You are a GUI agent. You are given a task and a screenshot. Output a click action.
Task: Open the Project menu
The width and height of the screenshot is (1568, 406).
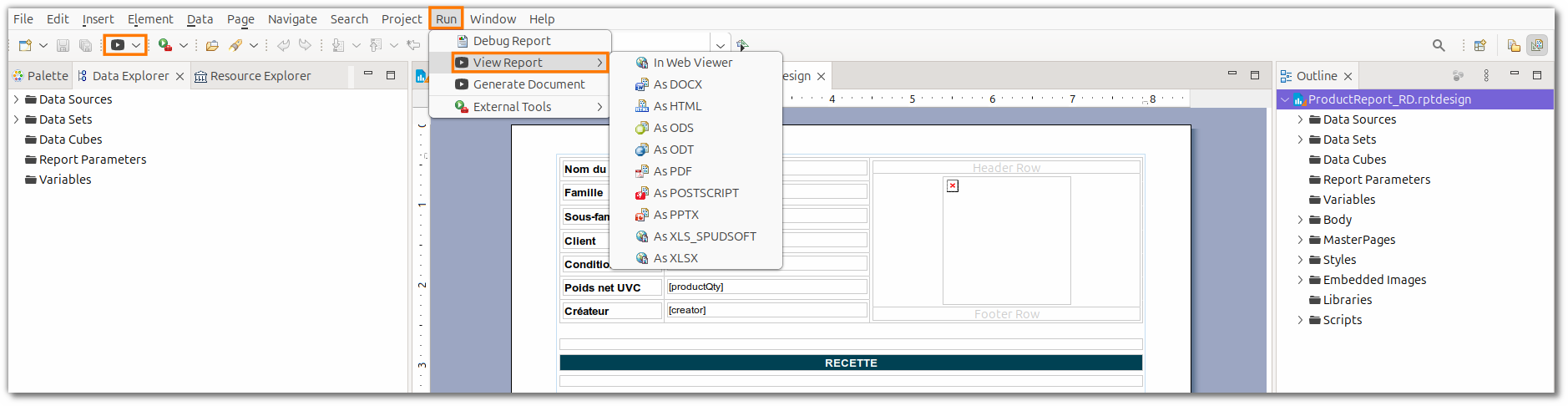tap(402, 18)
